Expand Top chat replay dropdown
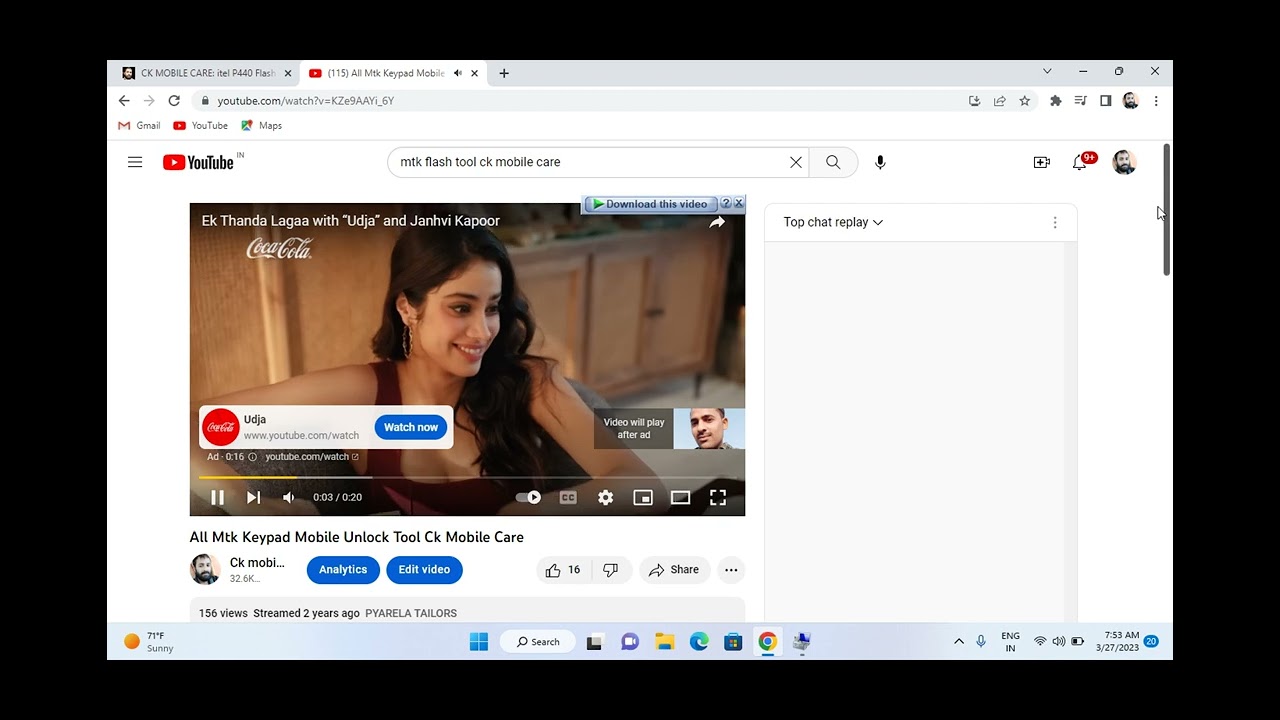1280x720 pixels. [833, 222]
